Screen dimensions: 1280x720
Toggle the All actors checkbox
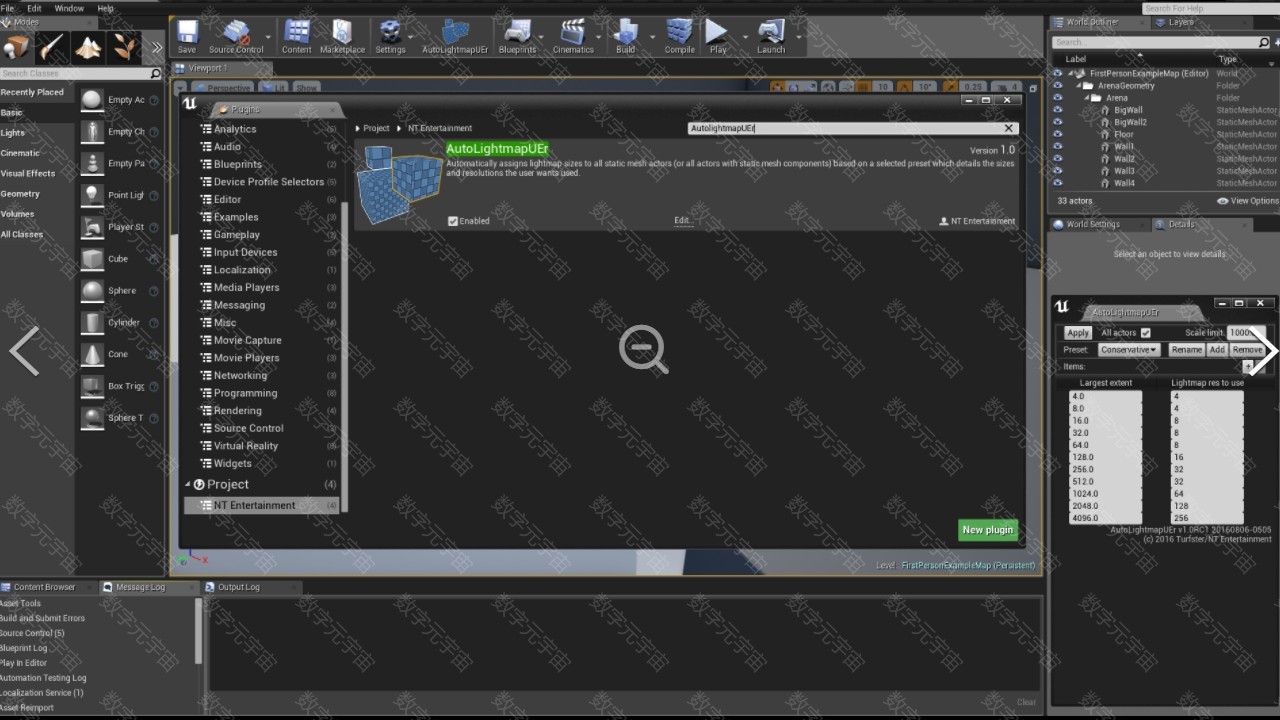click(1146, 333)
